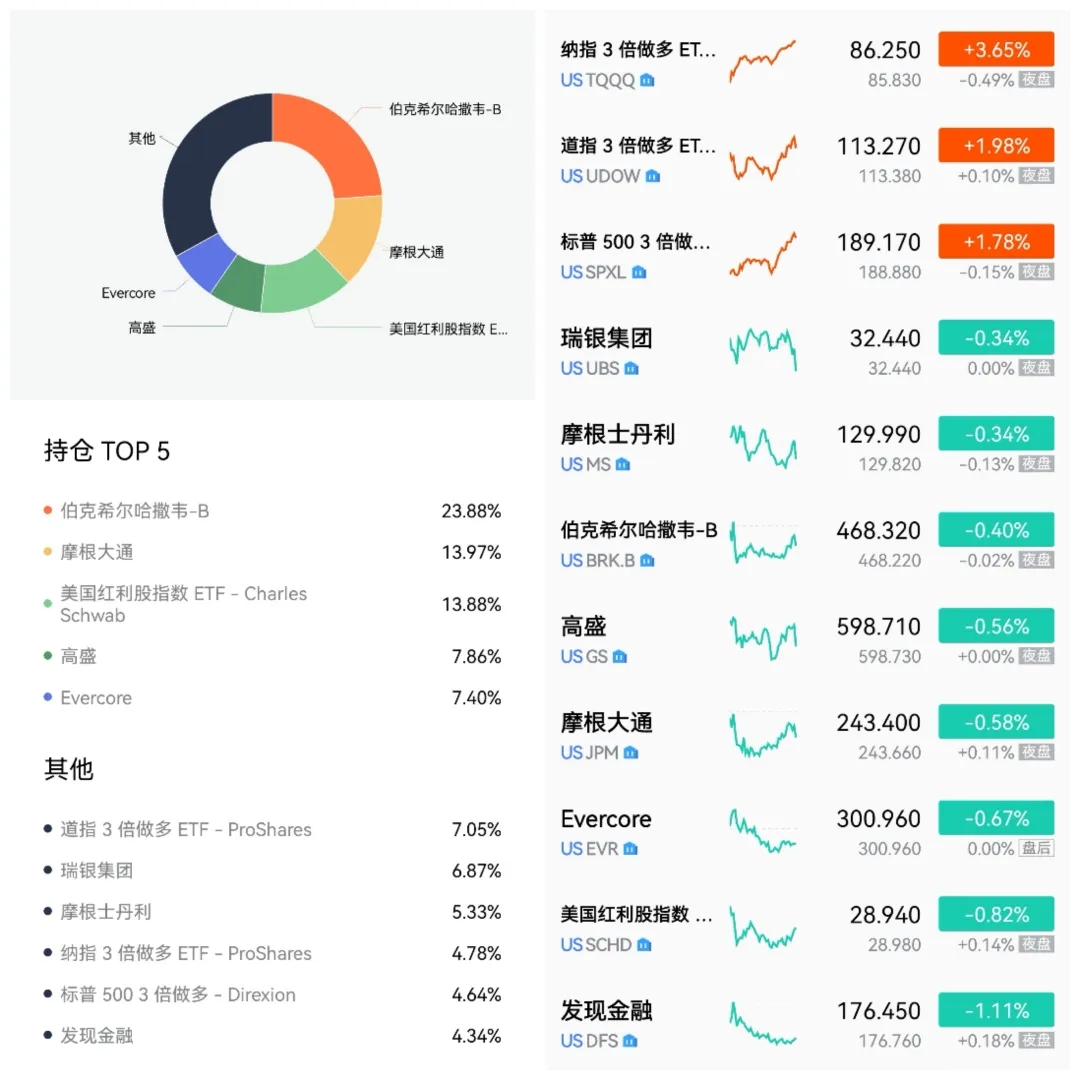Open 美国红利股指数 ETF - Charles Schwab holding
This screenshot has height=1080, width=1080.
[272, 604]
